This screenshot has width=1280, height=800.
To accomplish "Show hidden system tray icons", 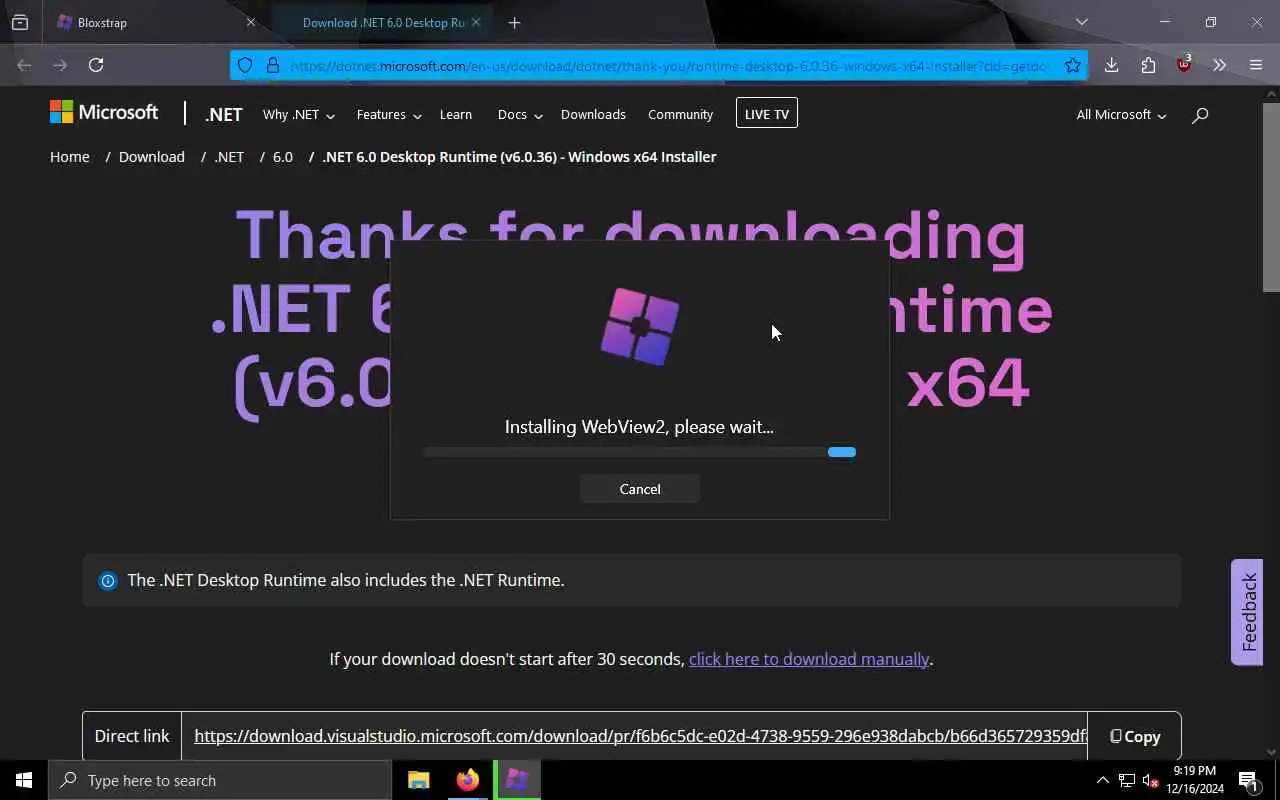I will (1102, 780).
